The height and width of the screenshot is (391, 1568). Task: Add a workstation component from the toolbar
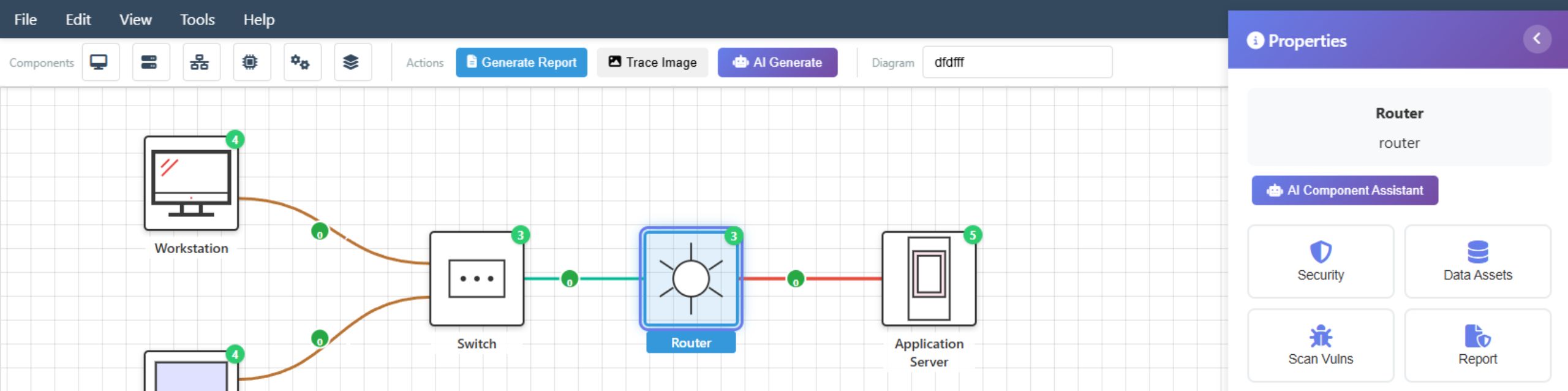pyautogui.click(x=100, y=63)
